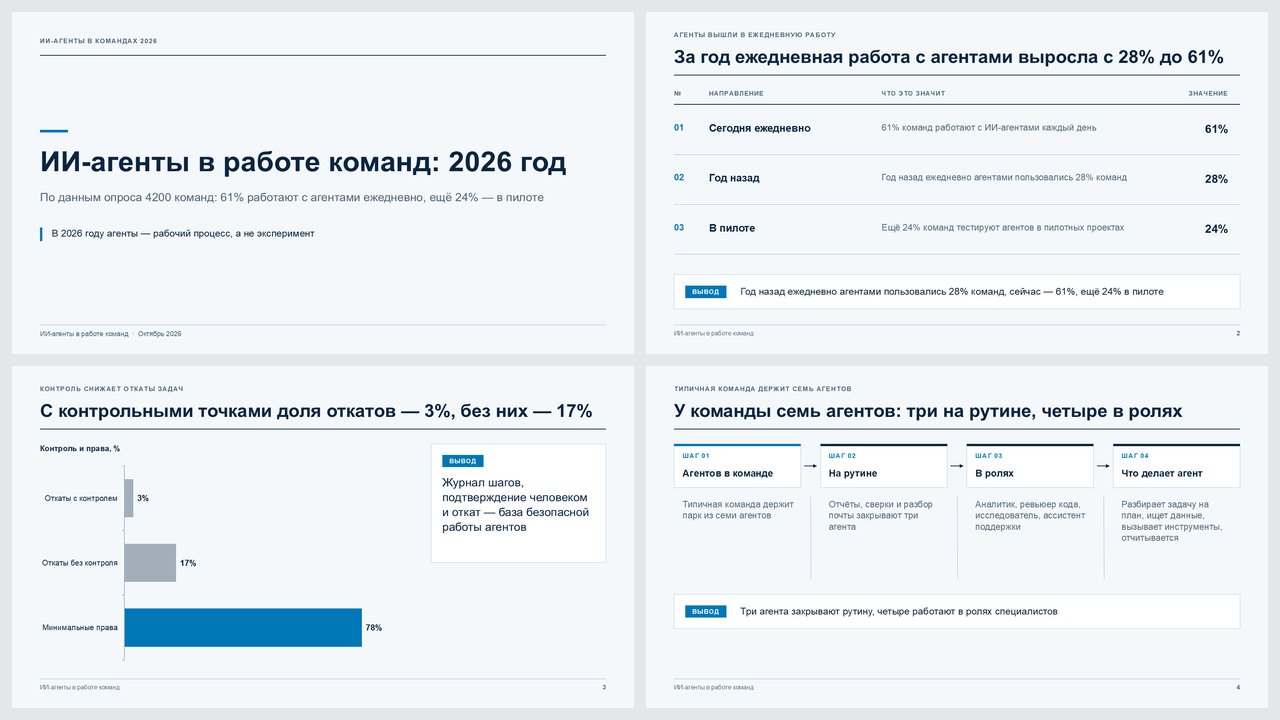Click the value 61% in the «Сегодня ежедневно» row
Image resolution: width=1280 pixels, height=720 pixels.
click(1216, 129)
